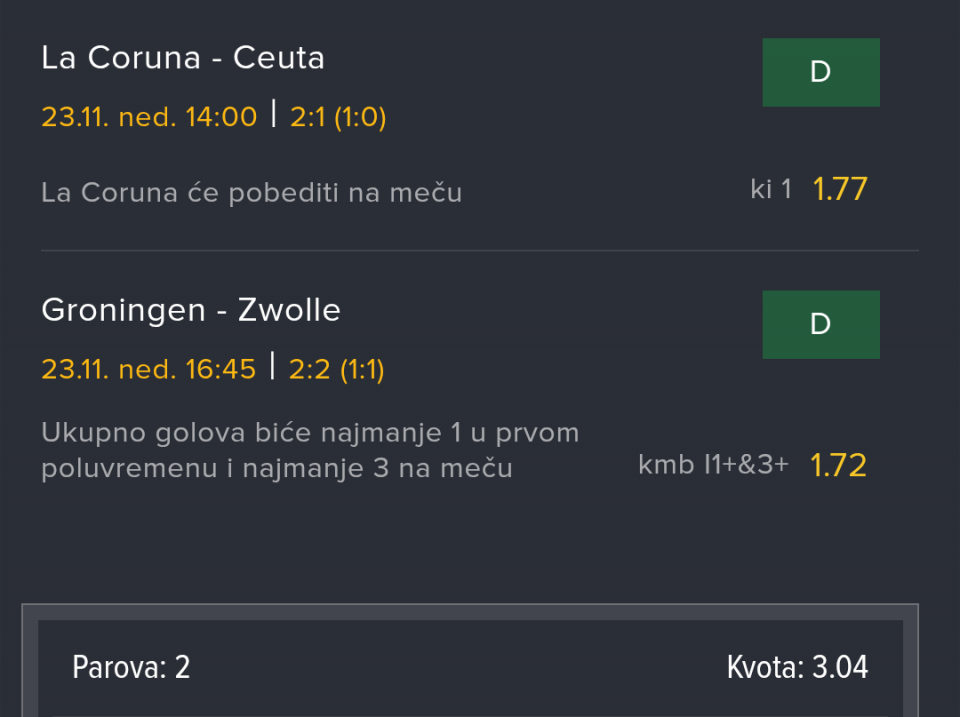
Task: Click the 'Parova: 2' pairs count
Action: coord(131,667)
